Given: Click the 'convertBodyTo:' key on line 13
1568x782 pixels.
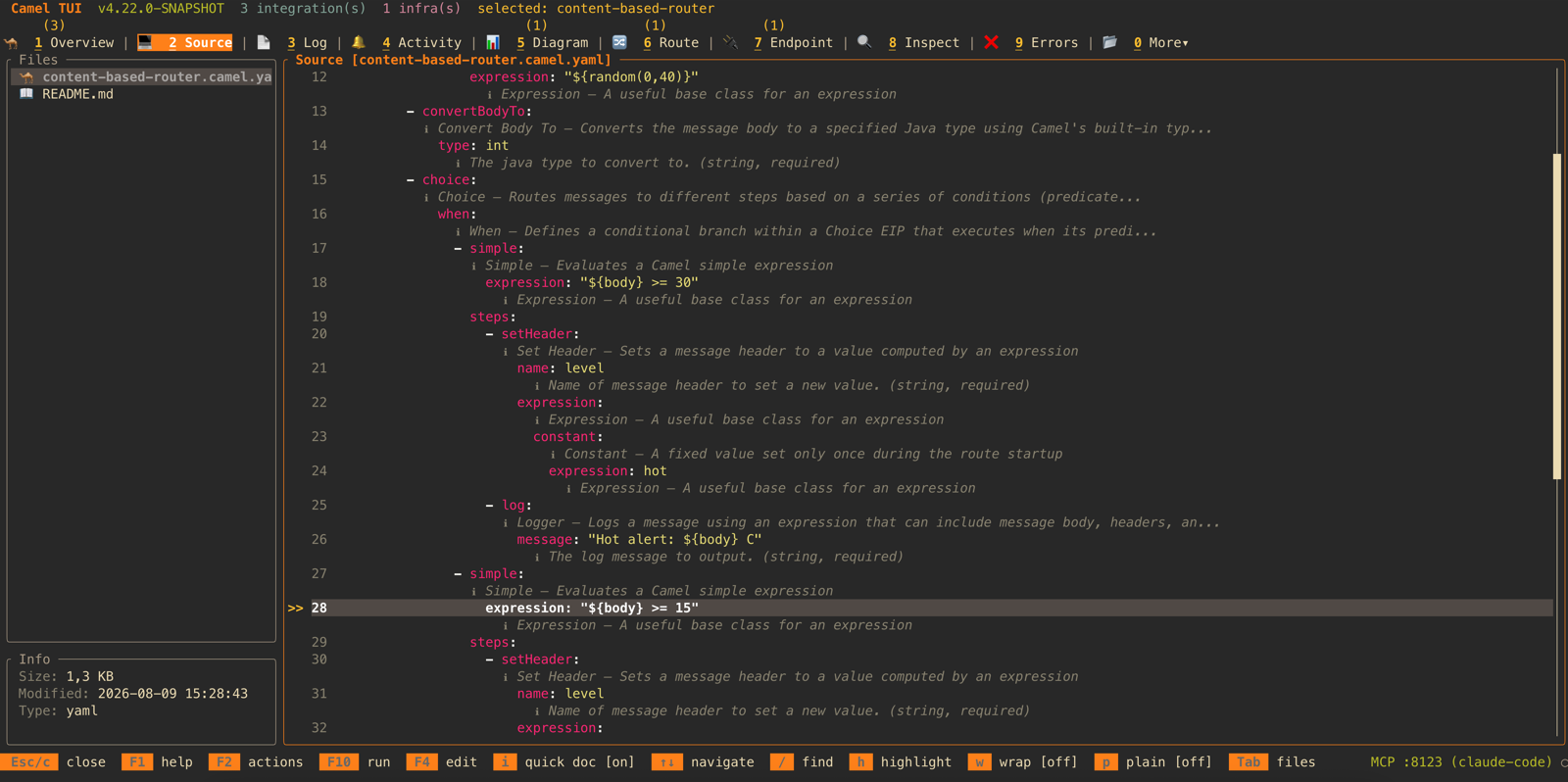Looking at the screenshot, I should pos(477,112).
